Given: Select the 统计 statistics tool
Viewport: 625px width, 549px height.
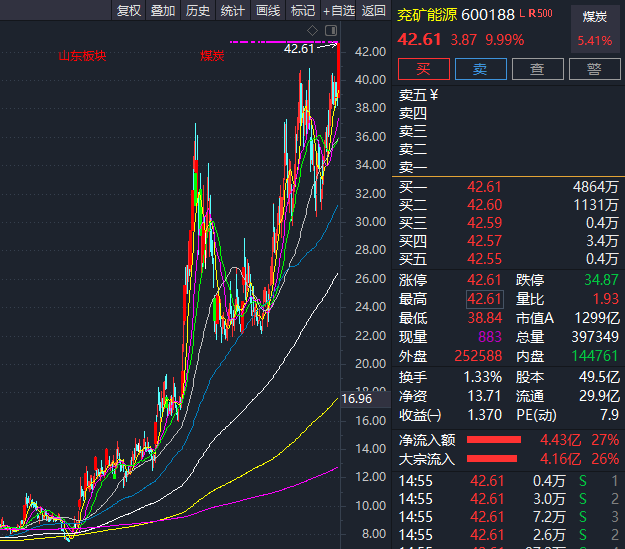Looking at the screenshot, I should (232, 11).
